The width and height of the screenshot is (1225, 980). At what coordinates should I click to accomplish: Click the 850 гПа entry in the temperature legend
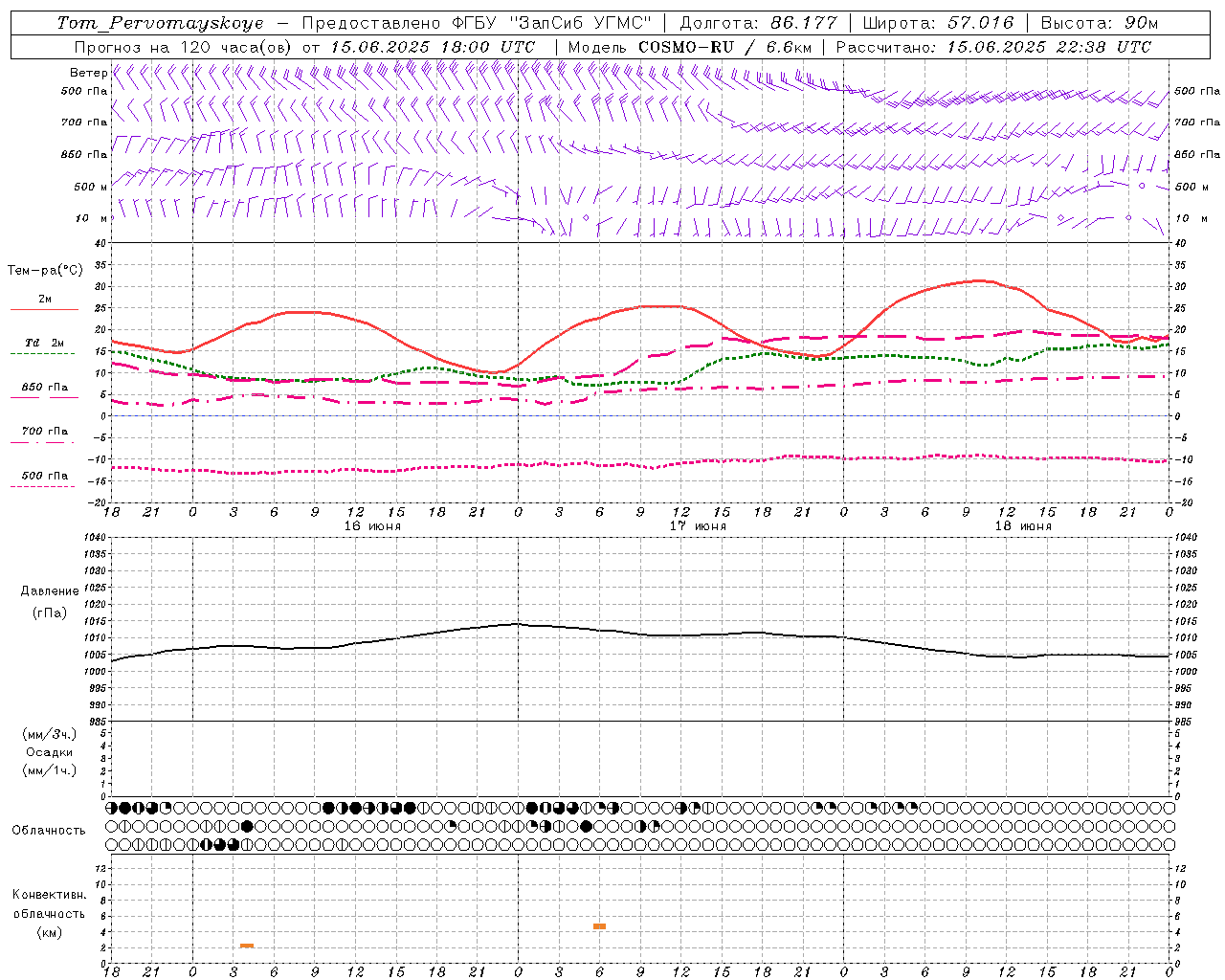[x=45, y=387]
